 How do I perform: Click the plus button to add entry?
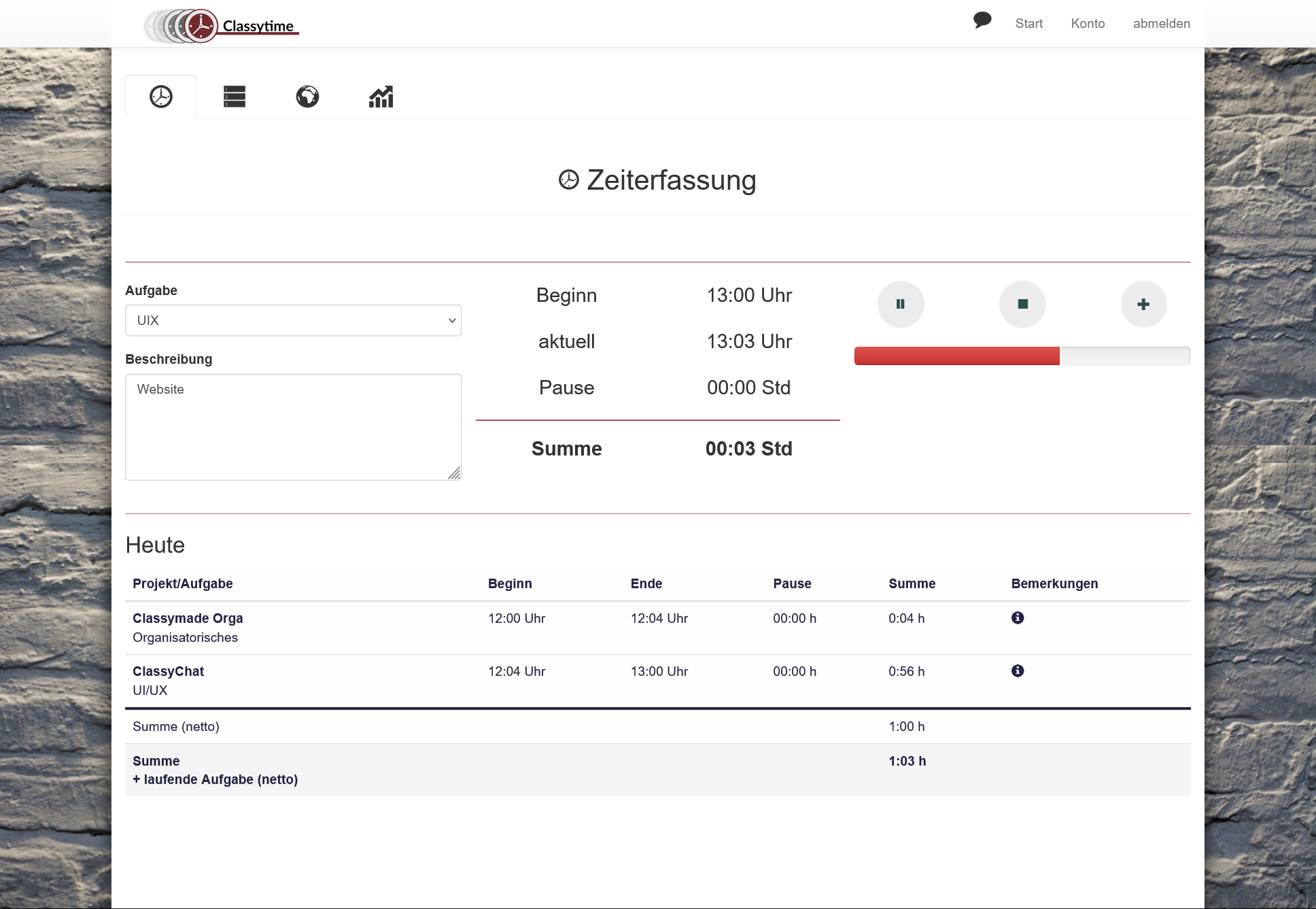coord(1143,304)
